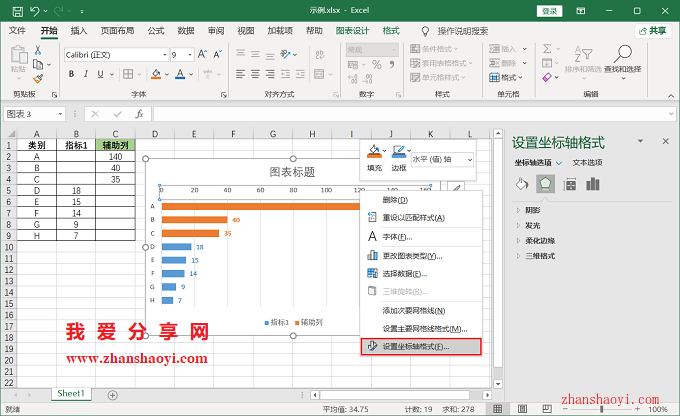
Task: Add a new sheet with plus button
Action: [113, 395]
